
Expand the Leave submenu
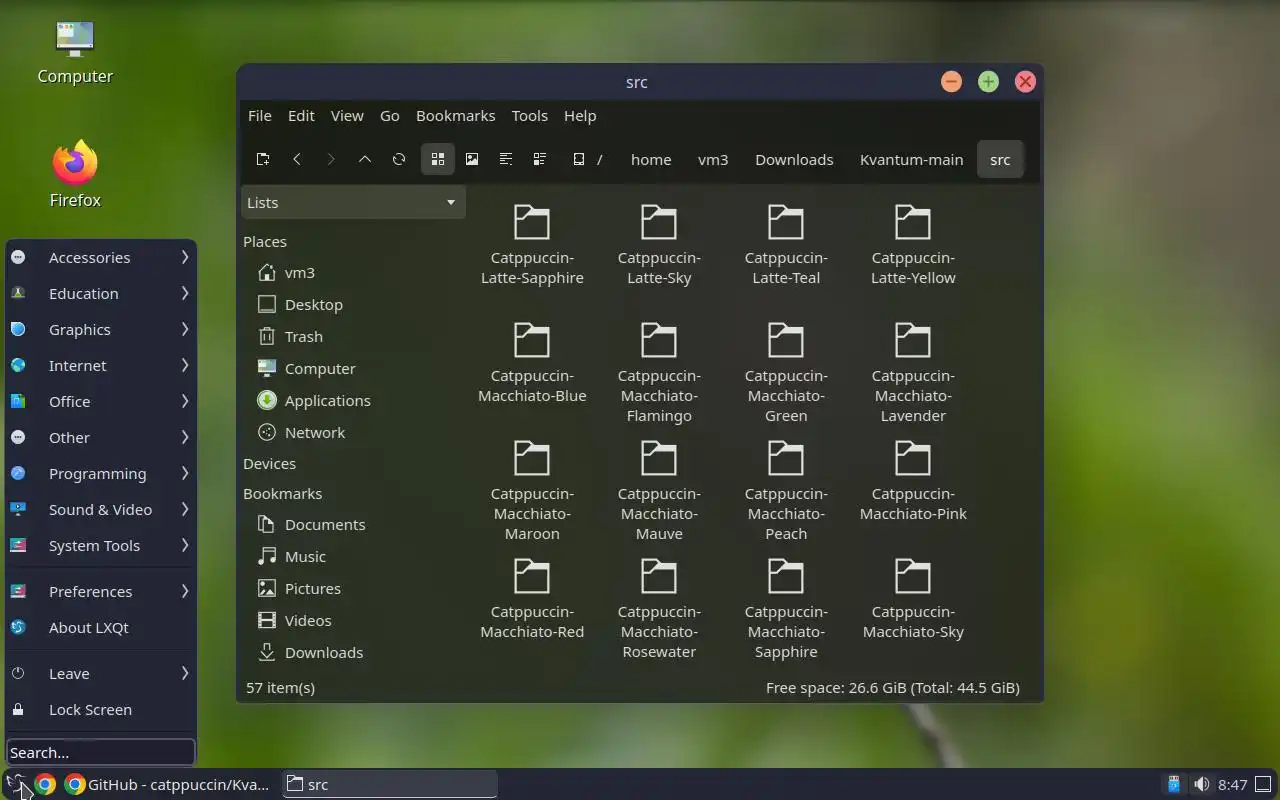coord(100,673)
